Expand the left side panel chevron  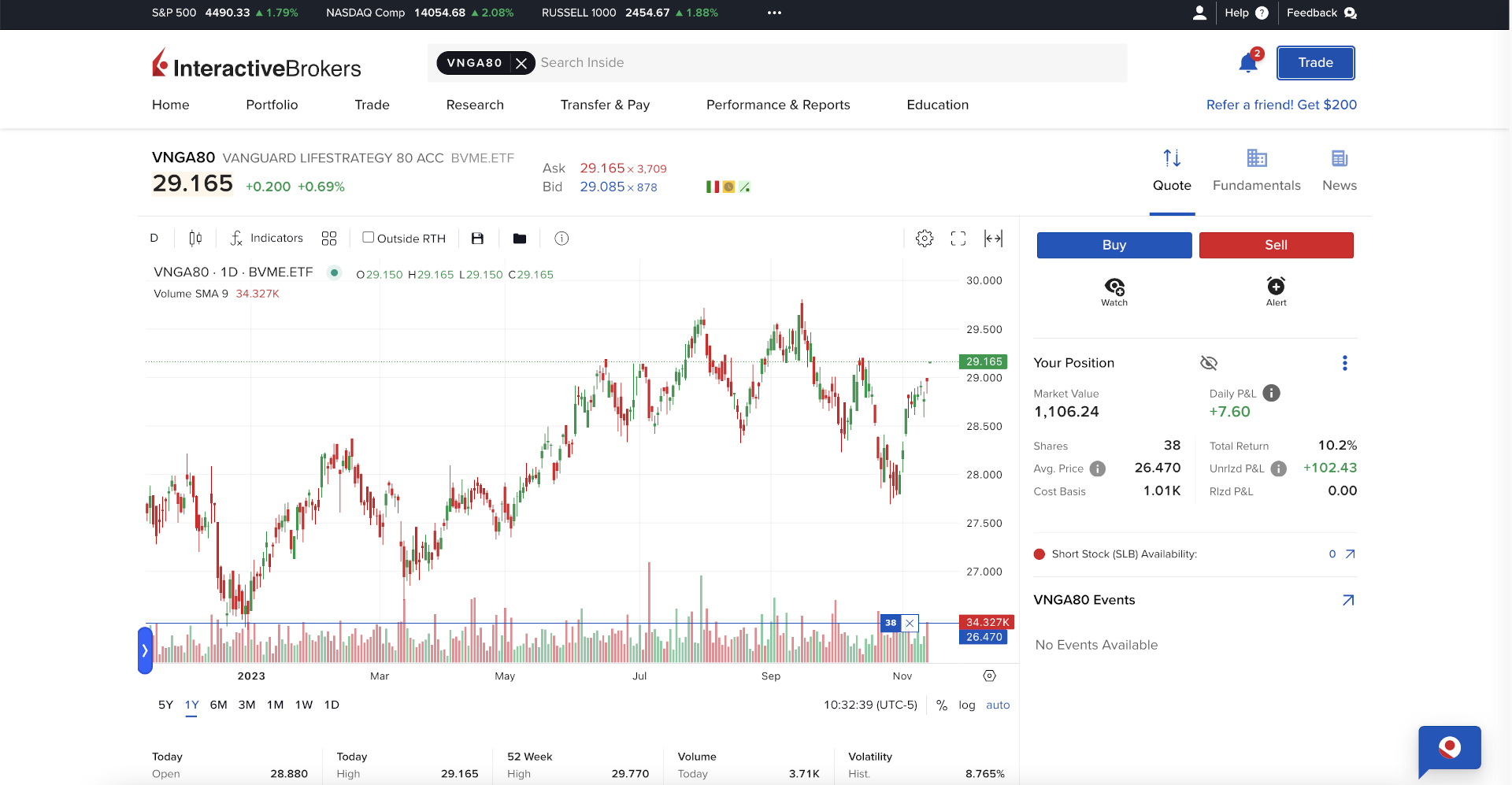coord(145,650)
